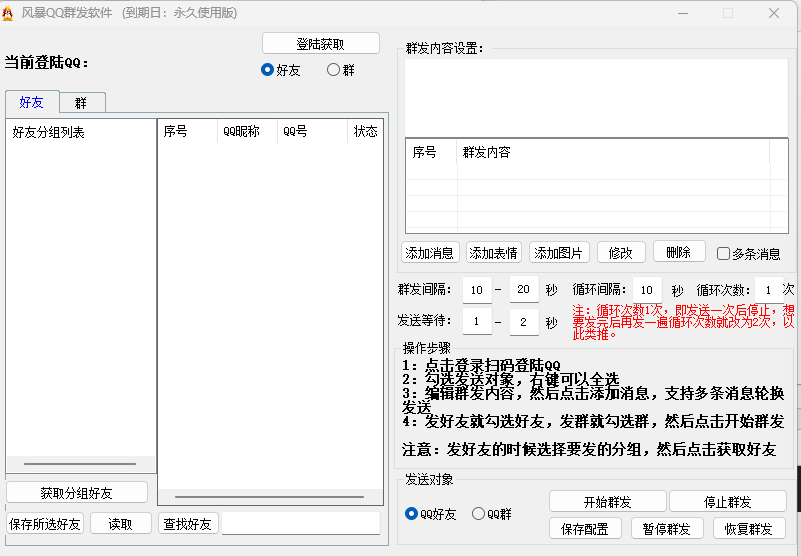Click the 查找好友 button
This screenshot has width=801, height=556.
pos(188,524)
